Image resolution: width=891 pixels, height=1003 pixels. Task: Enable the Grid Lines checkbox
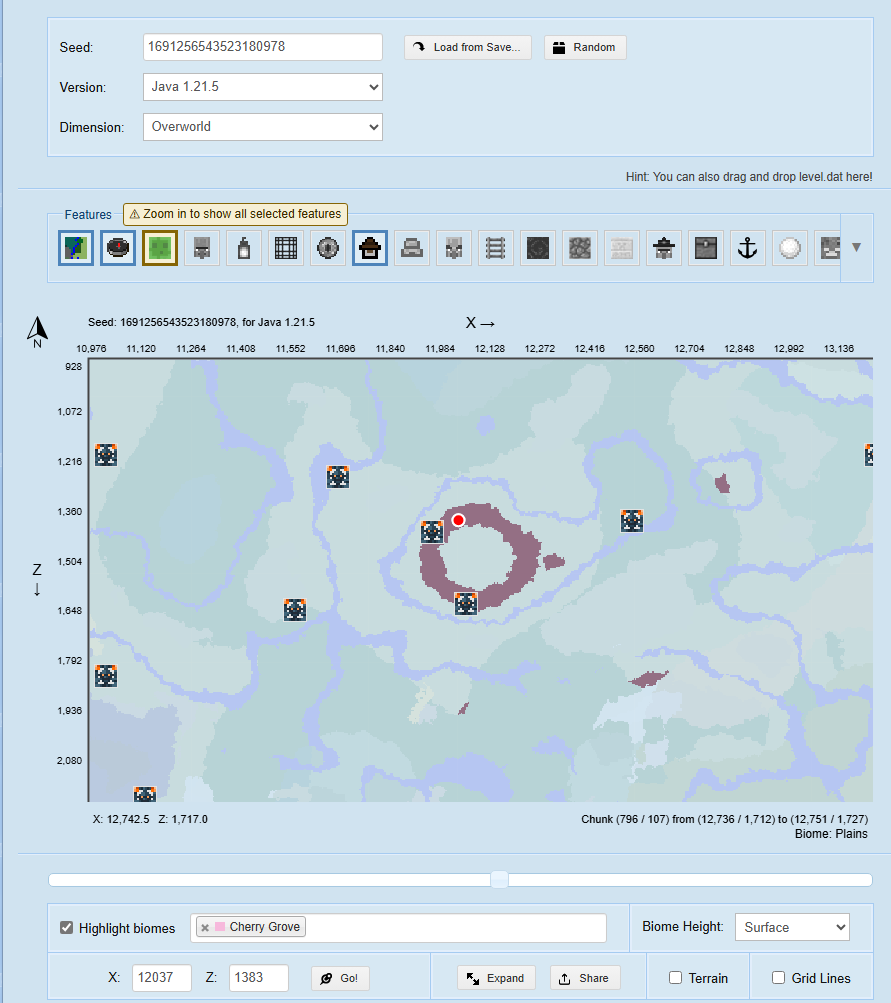(778, 977)
